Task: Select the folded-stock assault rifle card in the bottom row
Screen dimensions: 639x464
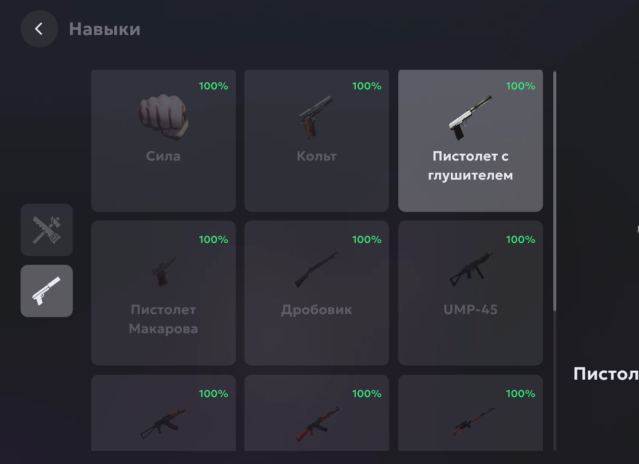Action: pyautogui.click(x=163, y=413)
